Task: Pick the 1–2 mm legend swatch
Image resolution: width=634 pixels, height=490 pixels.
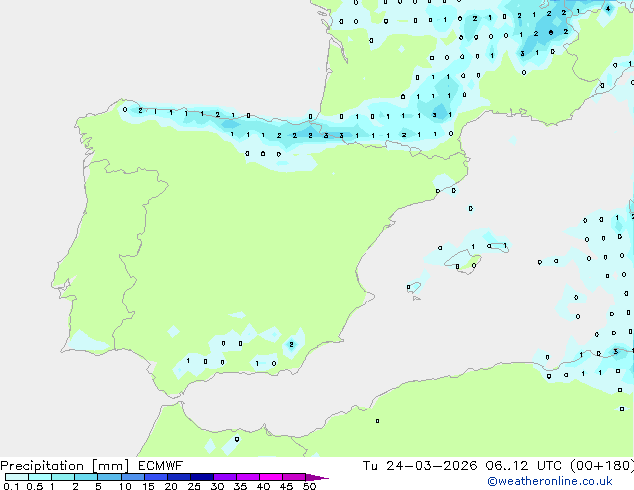Action: coord(63,477)
